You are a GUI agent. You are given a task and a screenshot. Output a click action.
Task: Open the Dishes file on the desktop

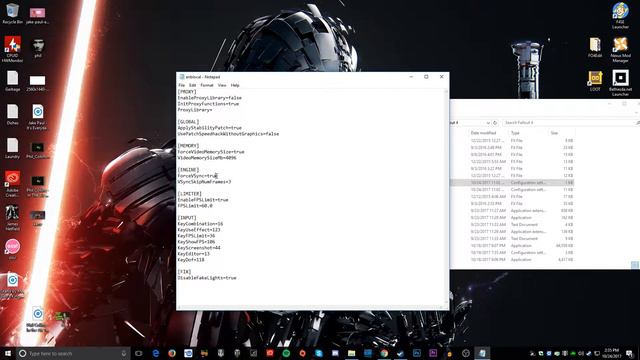pos(12,114)
